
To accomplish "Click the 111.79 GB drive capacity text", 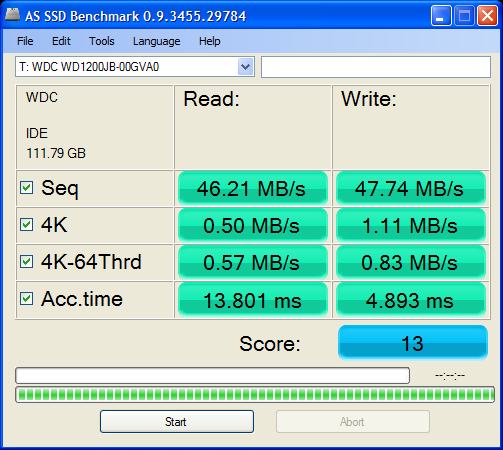I will [x=56, y=153].
